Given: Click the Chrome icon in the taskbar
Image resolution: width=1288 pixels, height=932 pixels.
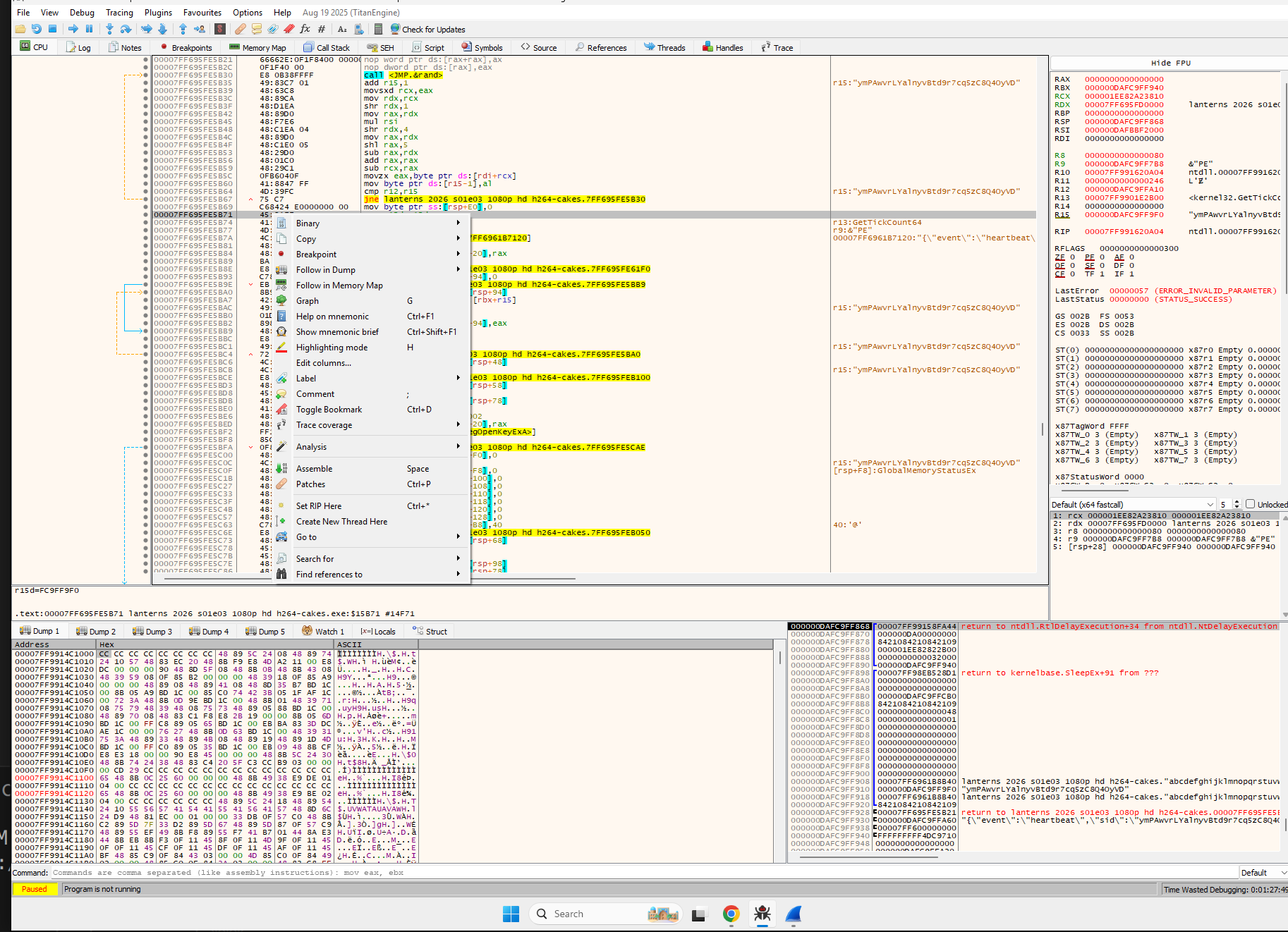Looking at the screenshot, I should tap(731, 914).
